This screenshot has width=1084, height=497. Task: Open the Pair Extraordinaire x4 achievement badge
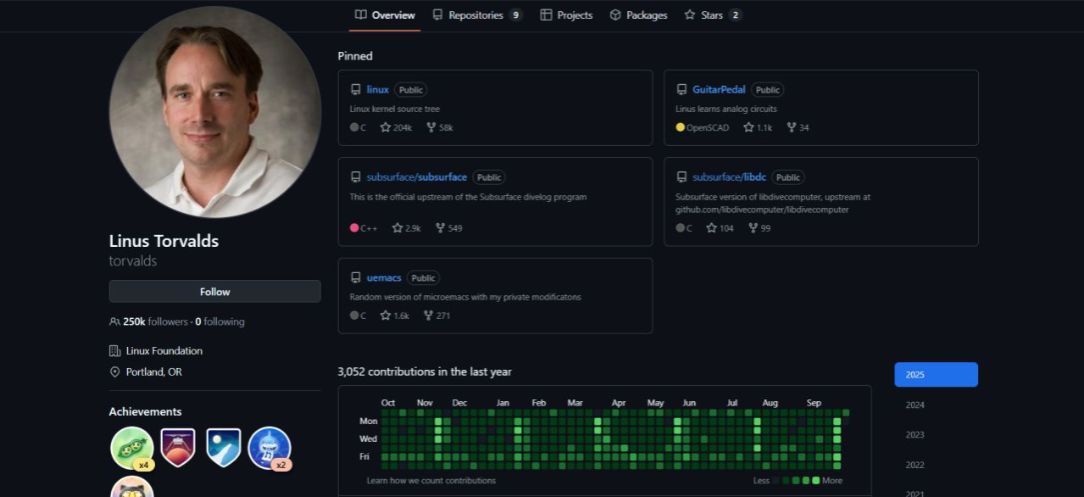132,449
